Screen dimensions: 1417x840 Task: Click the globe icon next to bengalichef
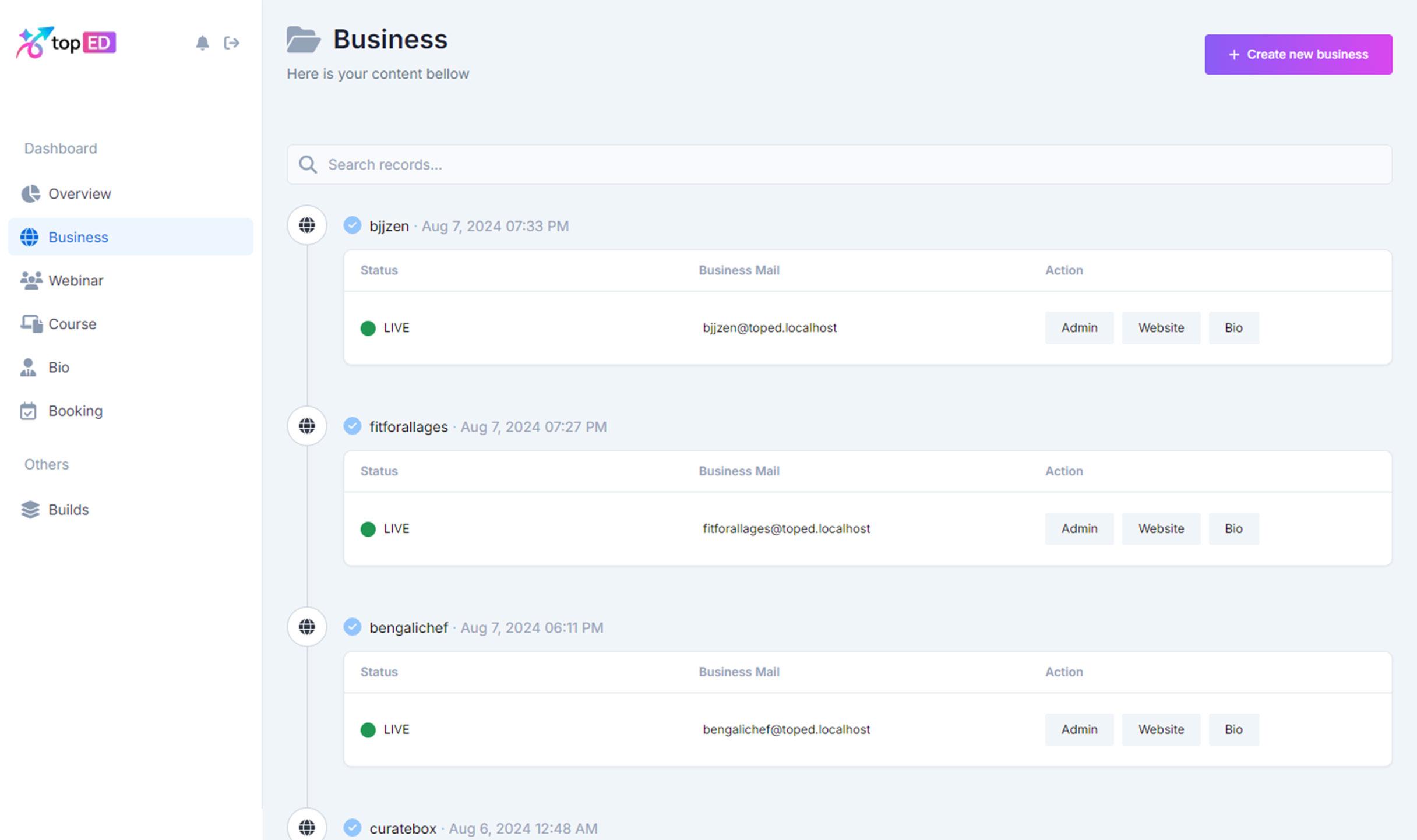coord(307,627)
